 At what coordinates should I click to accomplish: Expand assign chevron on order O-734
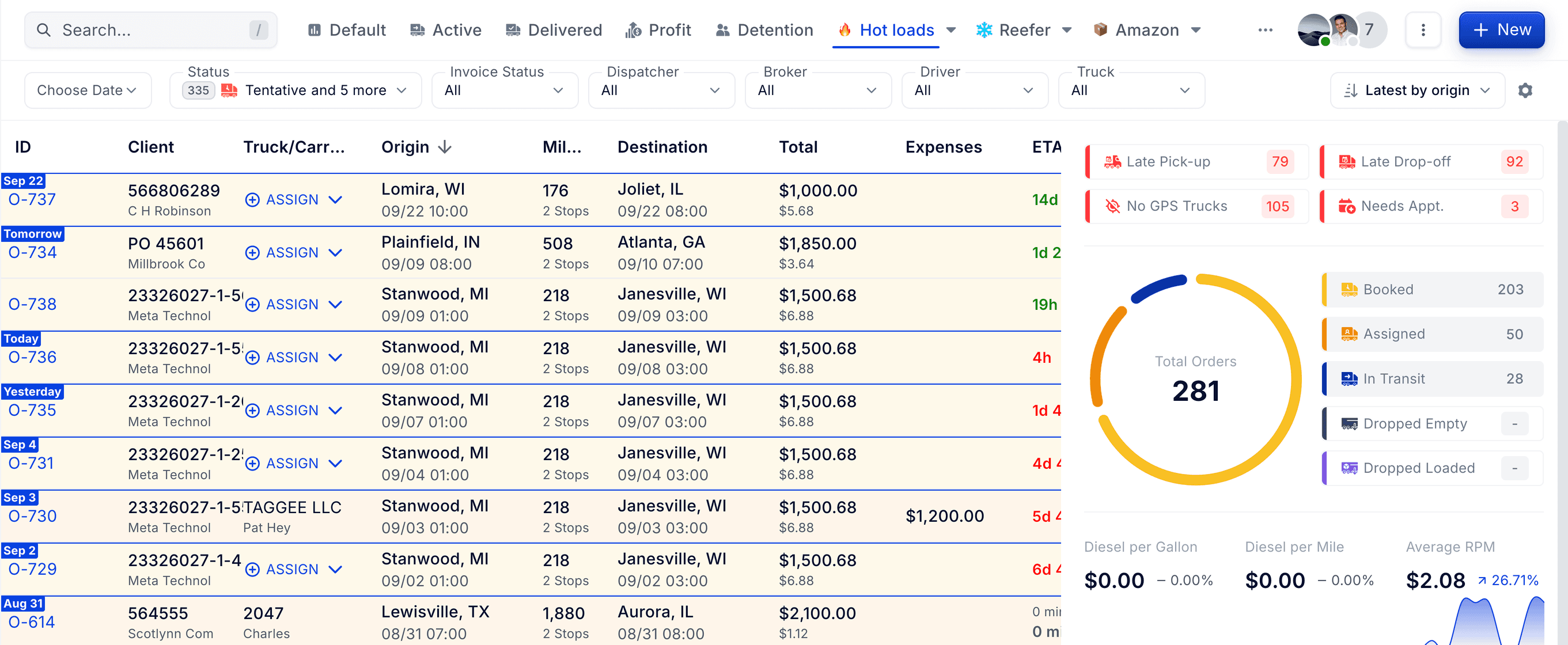coord(335,252)
